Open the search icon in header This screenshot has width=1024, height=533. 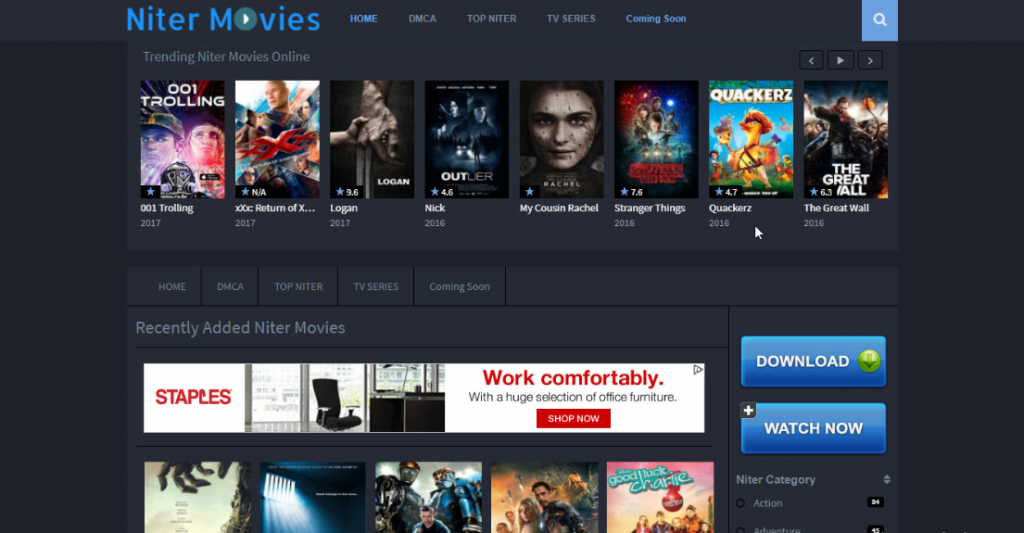click(879, 20)
